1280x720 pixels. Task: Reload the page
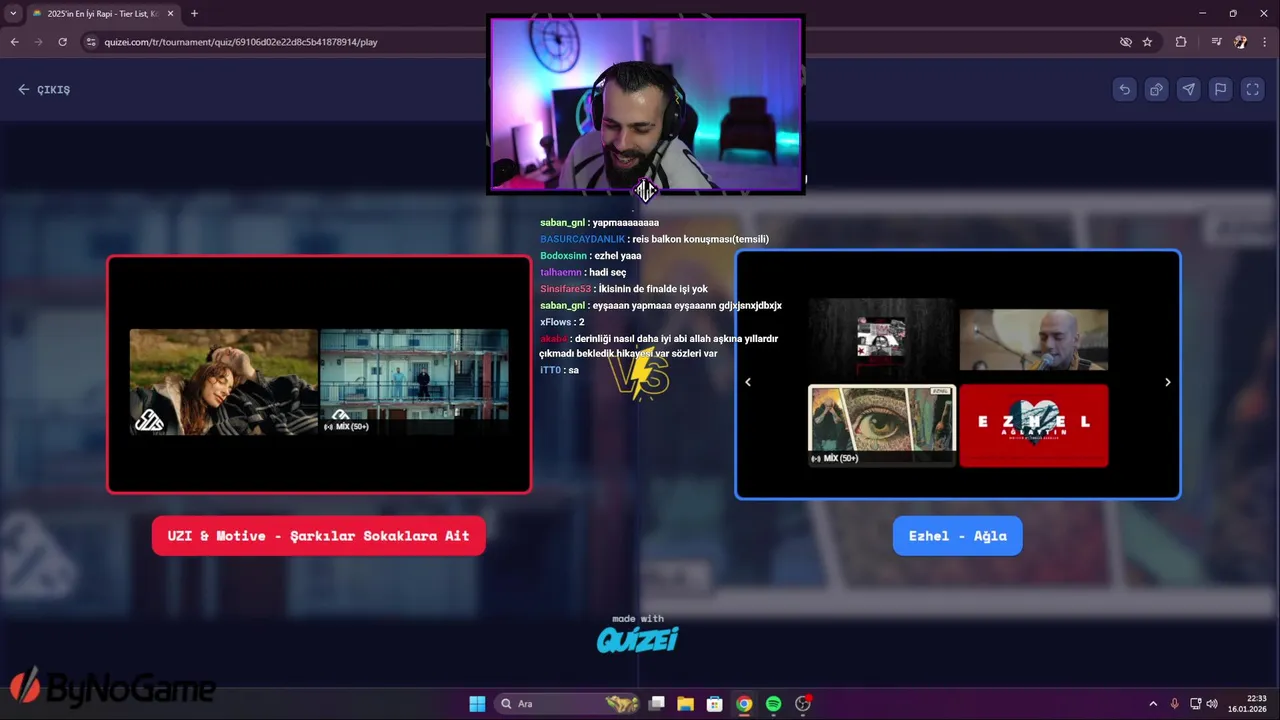click(62, 42)
